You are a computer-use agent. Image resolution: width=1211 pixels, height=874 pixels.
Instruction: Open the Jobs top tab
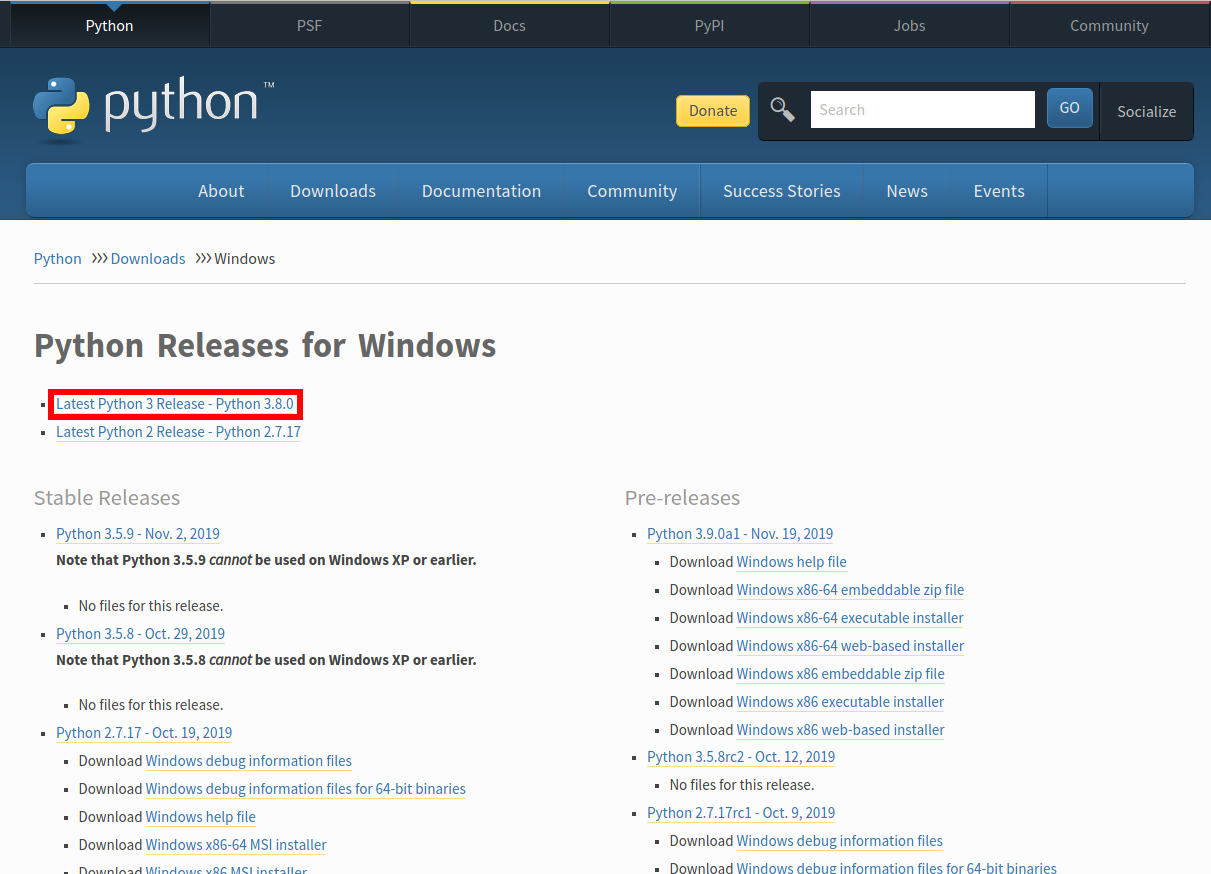tap(909, 25)
